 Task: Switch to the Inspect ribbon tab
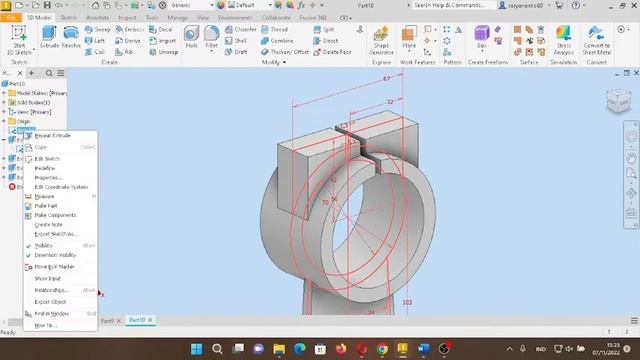[127, 18]
